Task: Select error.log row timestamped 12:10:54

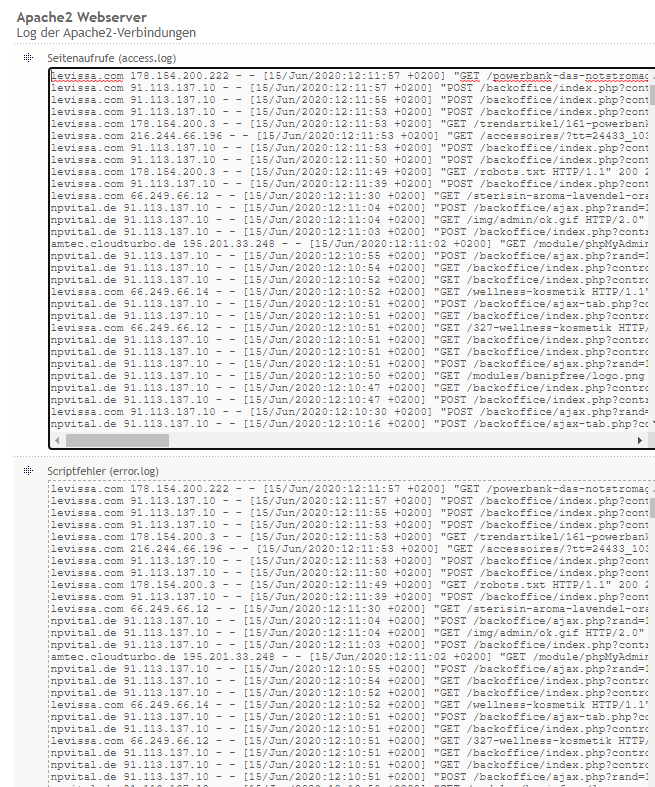Action: pyautogui.click(x=350, y=681)
